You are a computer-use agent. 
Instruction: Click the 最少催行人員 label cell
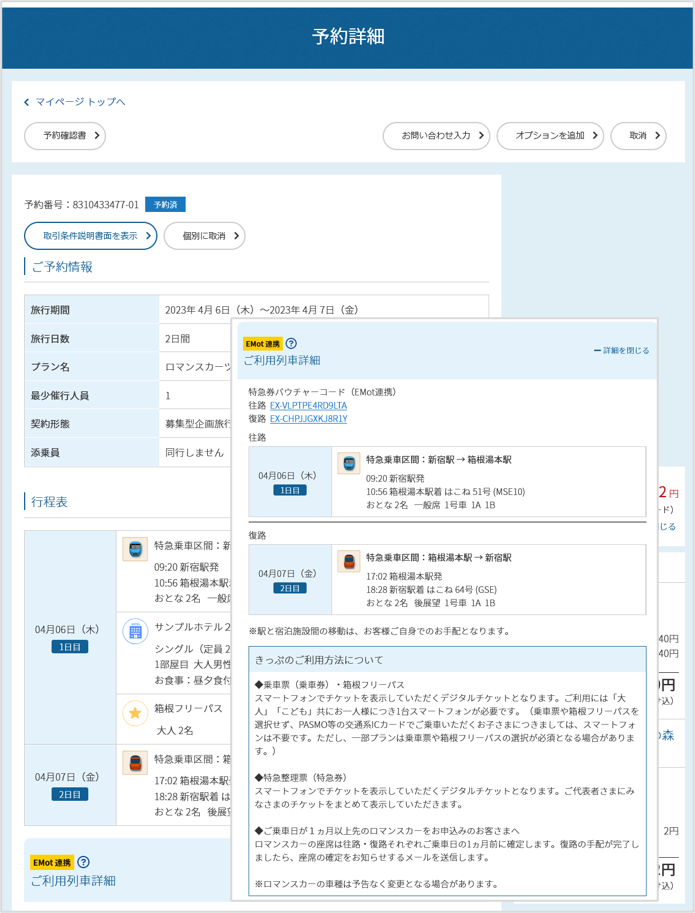click(x=91, y=395)
